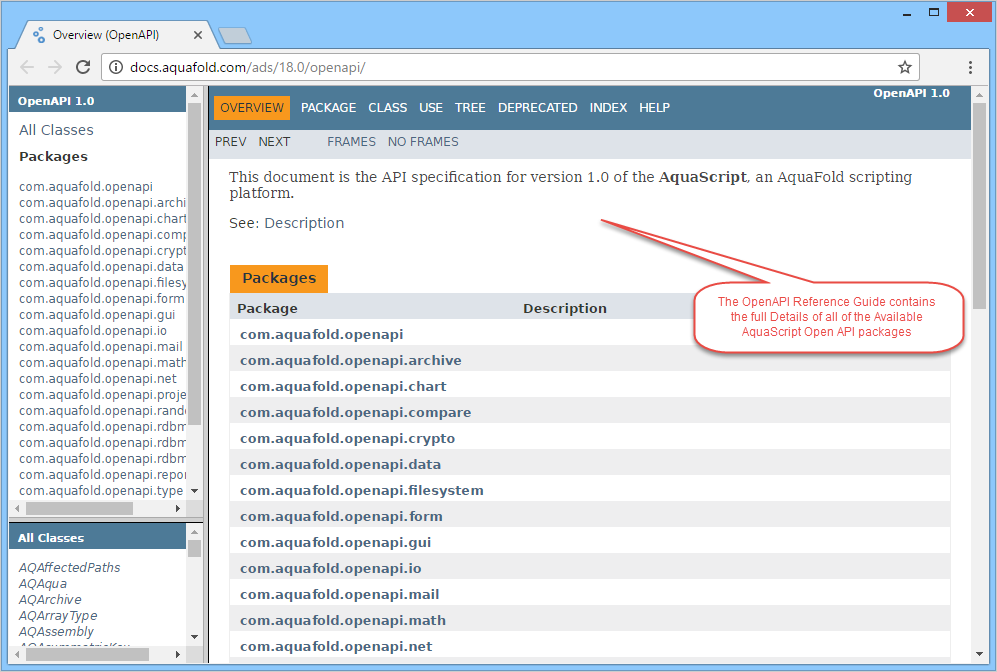
Task: Click packages frame scroll-left arrow
Action: [x=17, y=509]
